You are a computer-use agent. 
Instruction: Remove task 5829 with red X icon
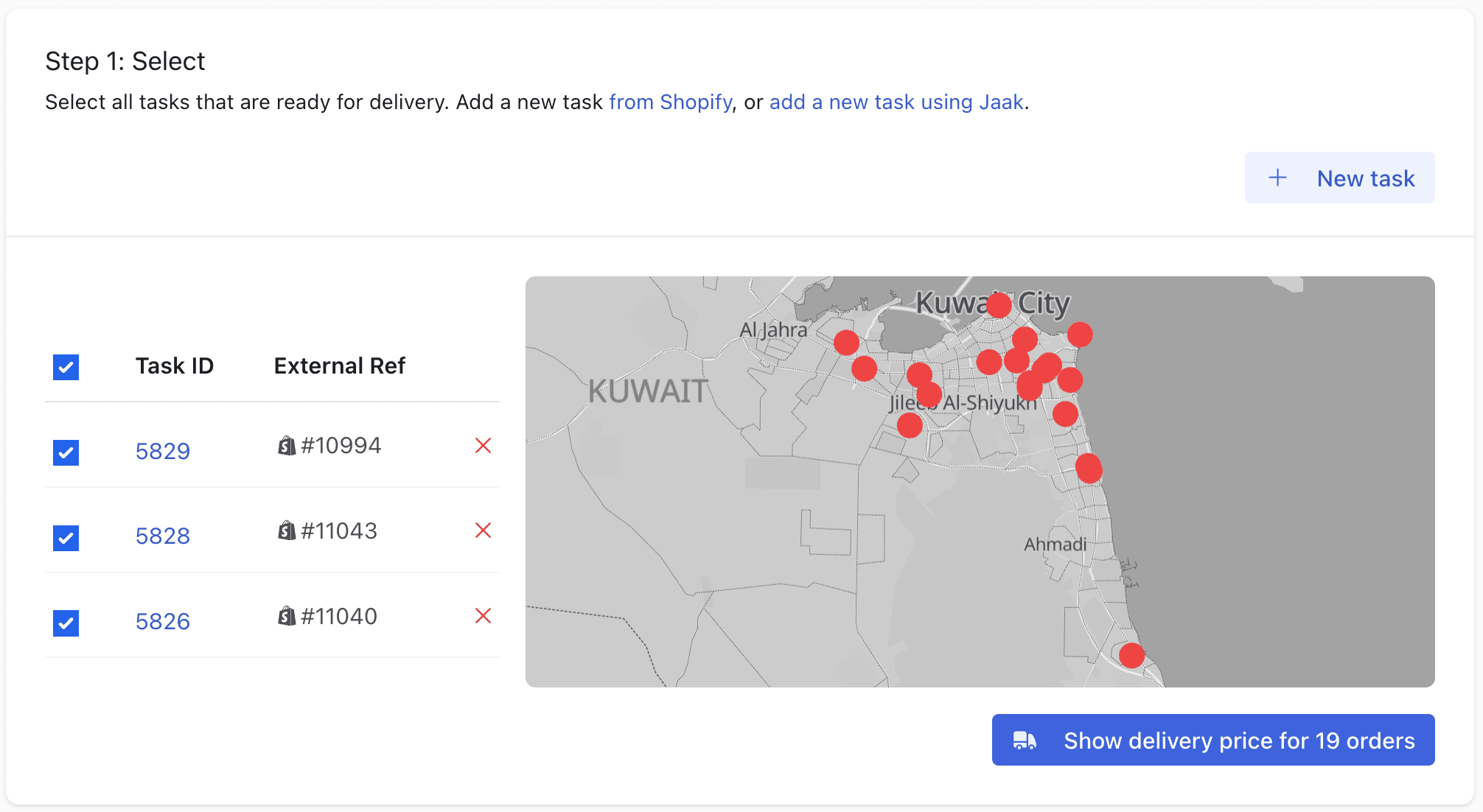(x=483, y=446)
